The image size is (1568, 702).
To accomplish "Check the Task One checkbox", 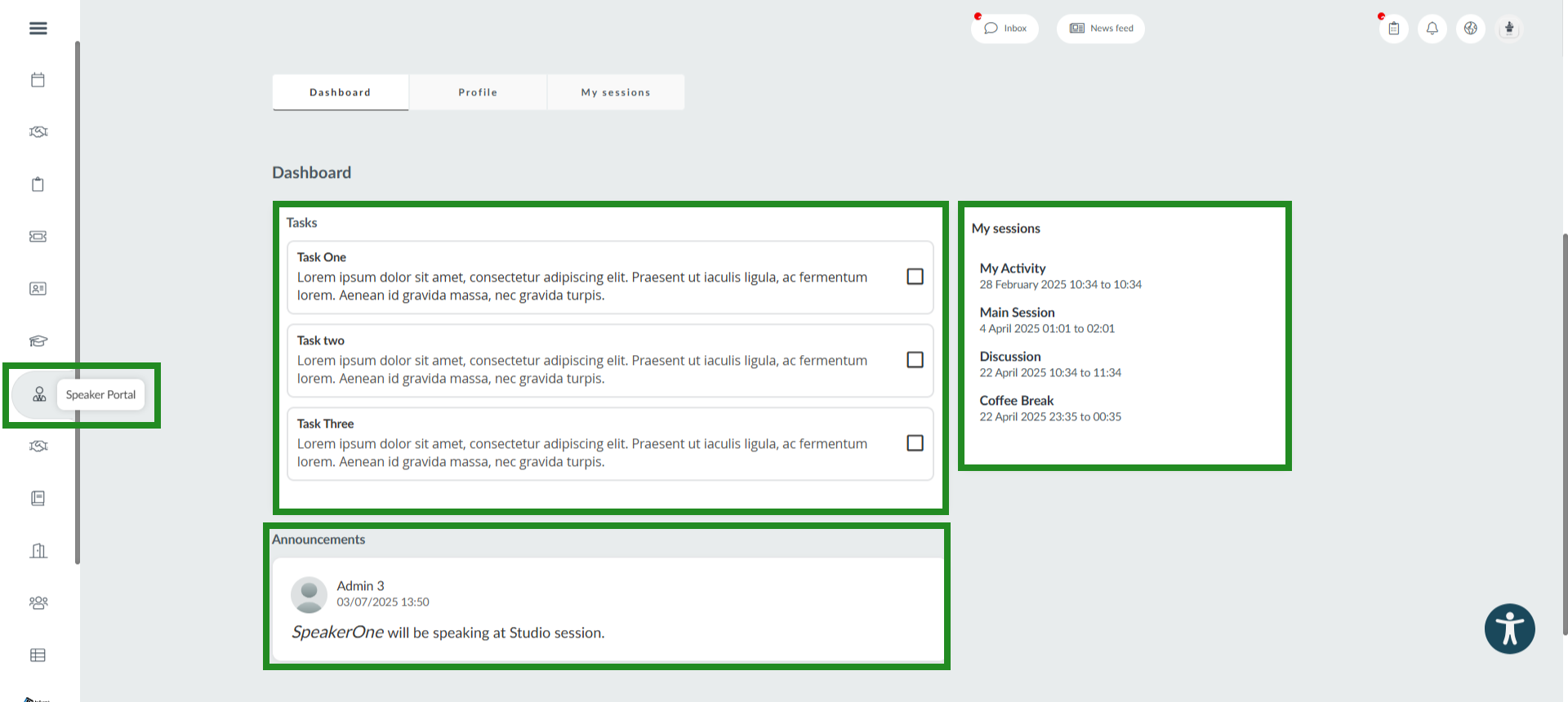I will (915, 277).
